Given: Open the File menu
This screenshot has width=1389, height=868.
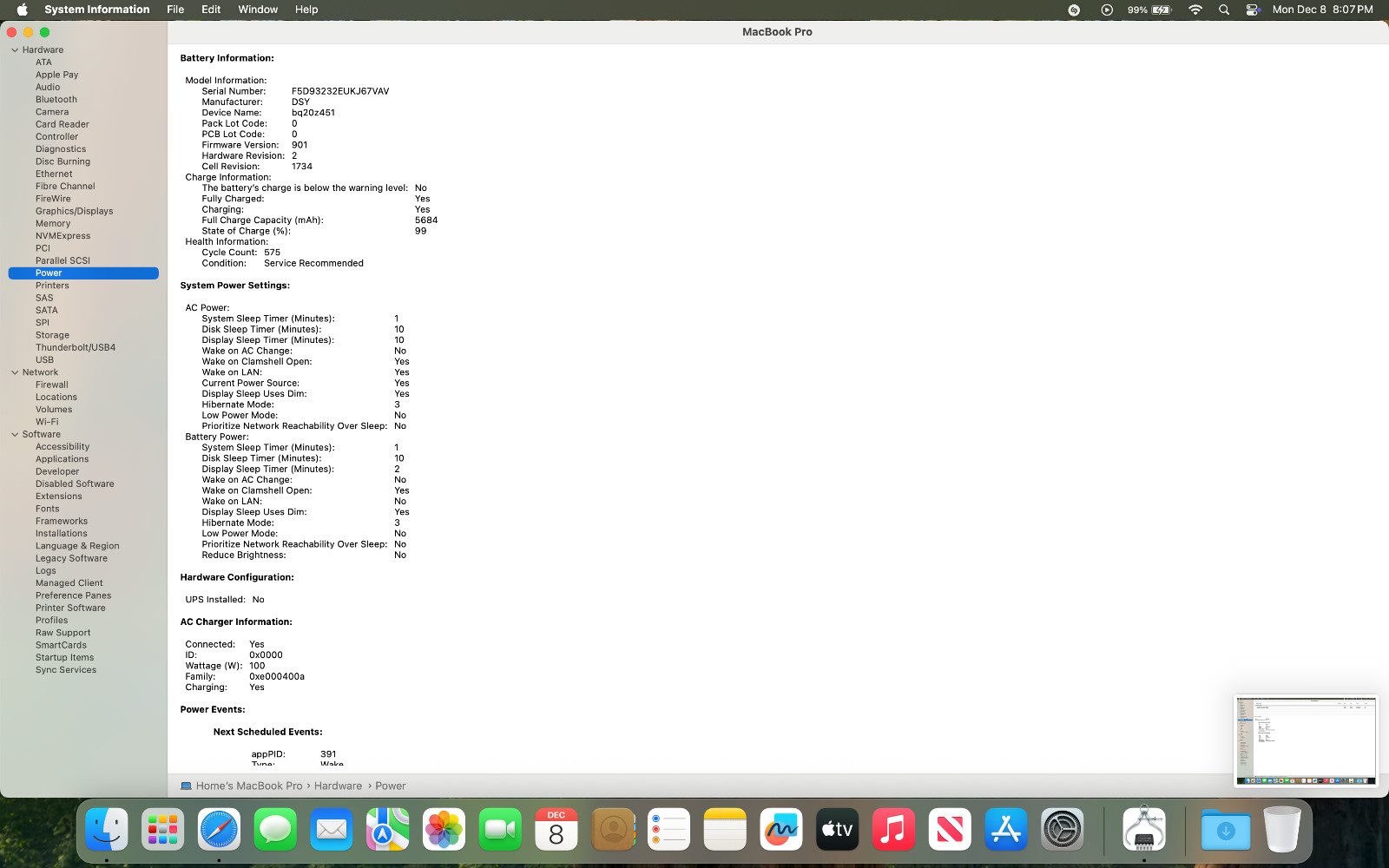Looking at the screenshot, I should [175, 10].
